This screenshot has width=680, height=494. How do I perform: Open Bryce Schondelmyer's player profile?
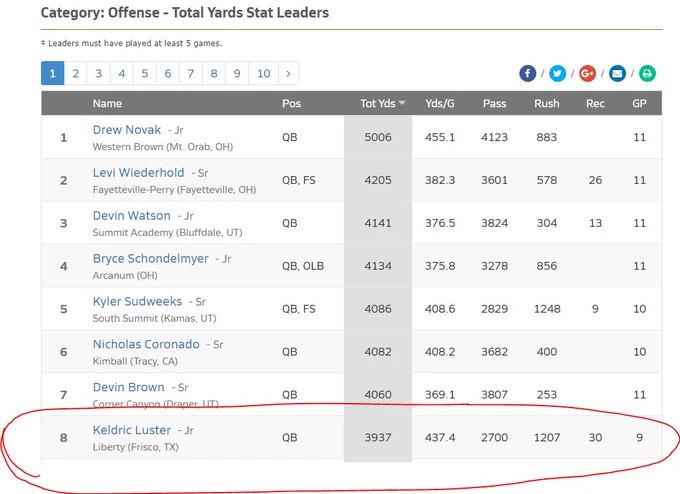(x=150, y=258)
